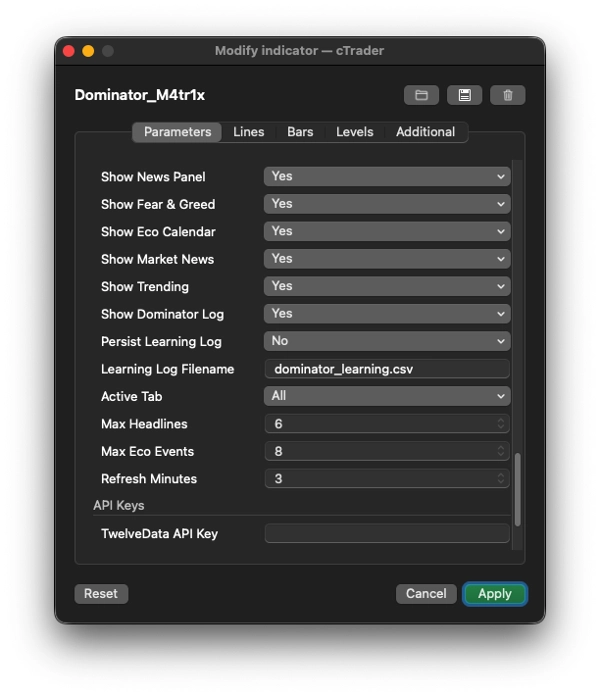Expand the Show Dominator Log dropdown
Screen dimensions: 600x696
(x=387, y=314)
